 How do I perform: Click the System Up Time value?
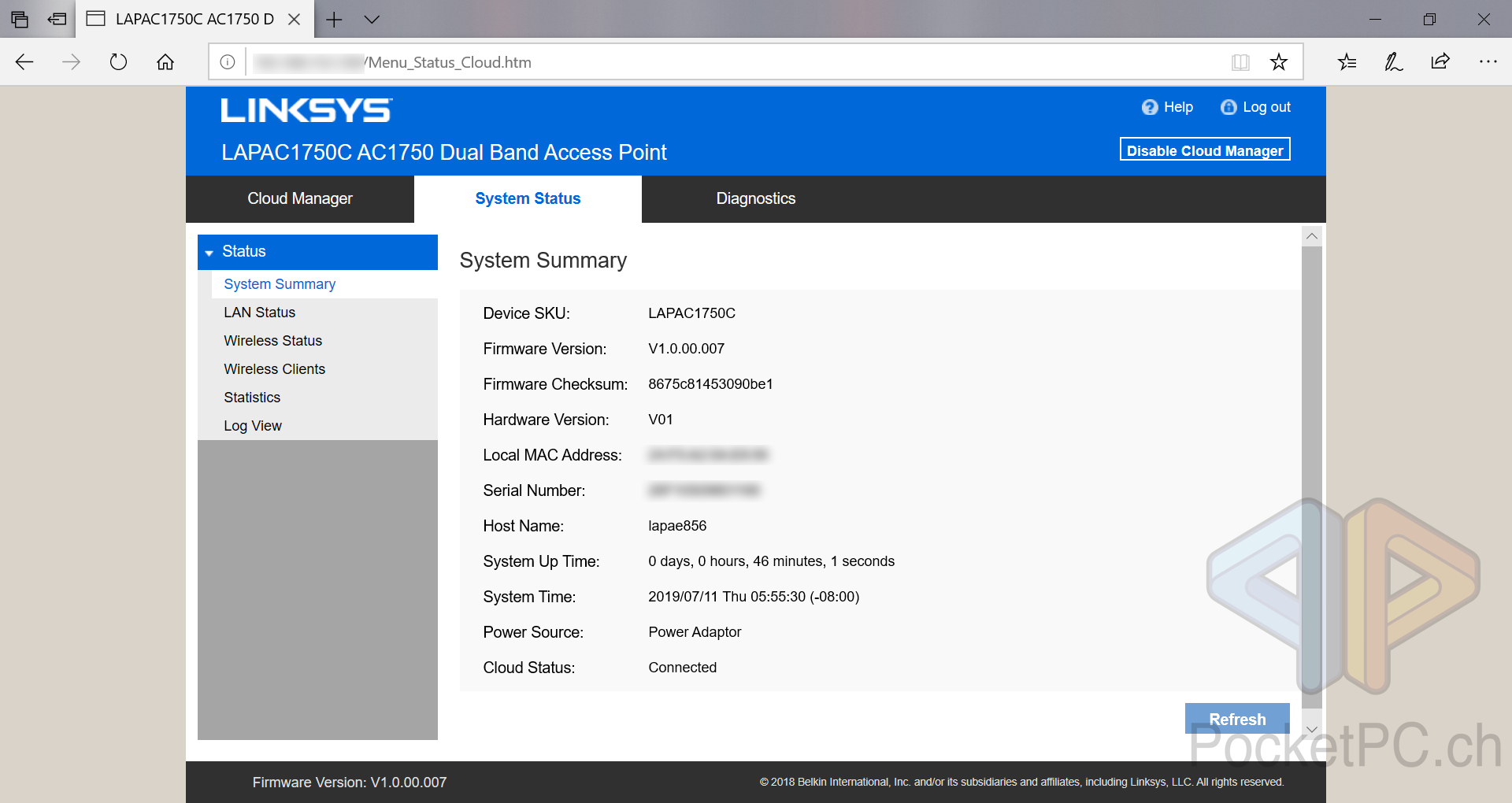click(x=771, y=561)
